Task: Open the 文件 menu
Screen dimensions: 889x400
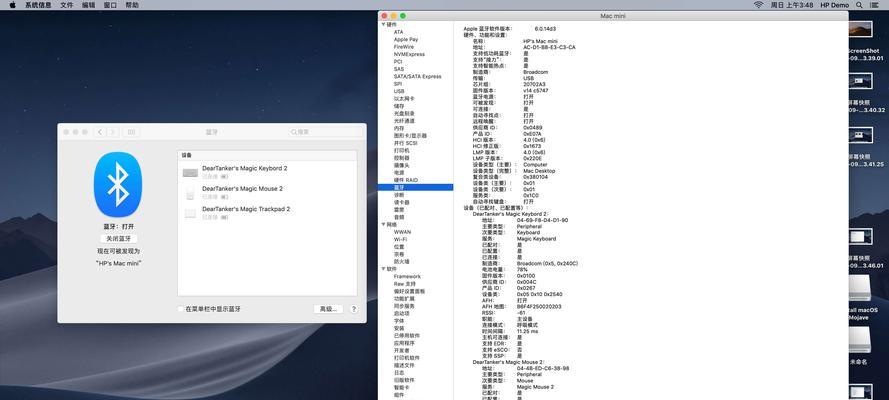Action: pyautogui.click(x=66, y=5)
